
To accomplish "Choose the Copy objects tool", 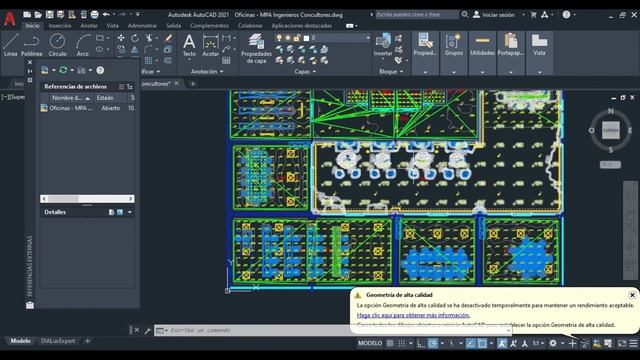I will point(121,49).
